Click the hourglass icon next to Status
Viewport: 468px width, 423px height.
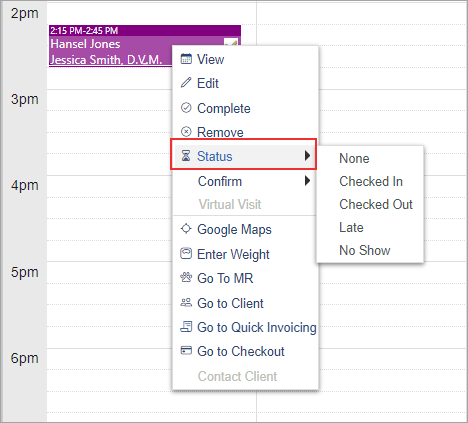coord(186,156)
